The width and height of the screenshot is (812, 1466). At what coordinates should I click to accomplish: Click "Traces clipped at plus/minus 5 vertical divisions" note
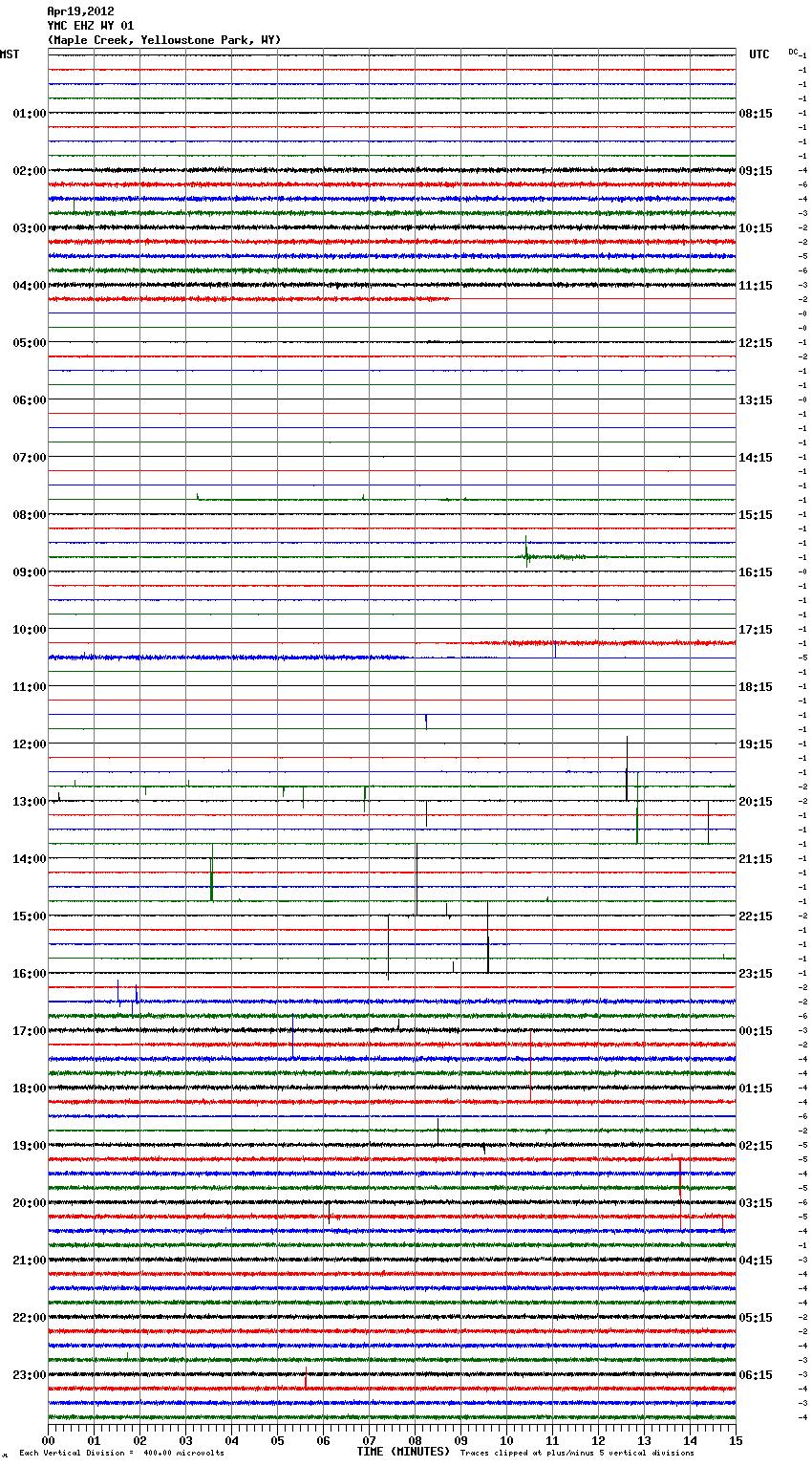coord(577,1454)
